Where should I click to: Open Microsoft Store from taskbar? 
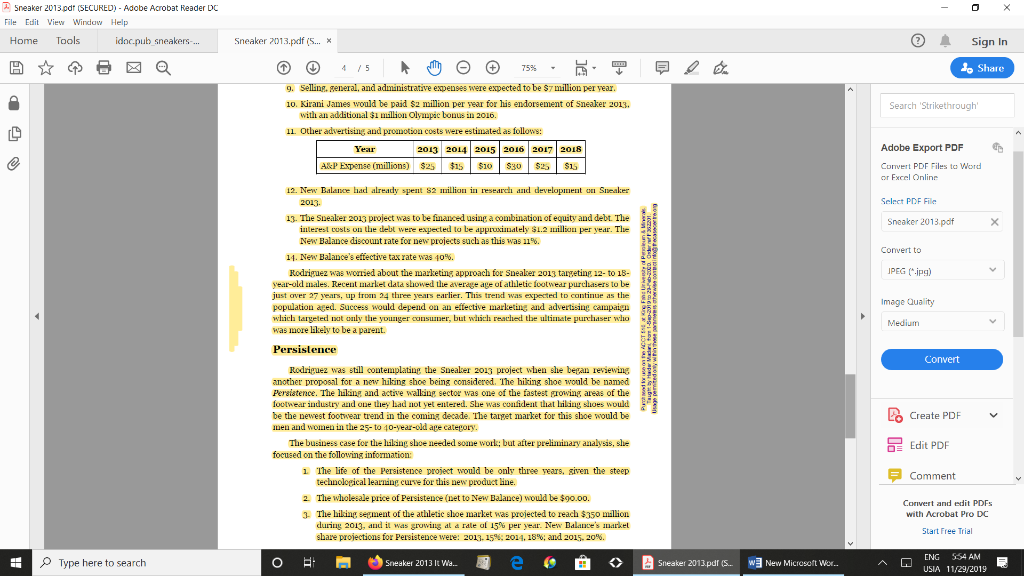coord(583,562)
